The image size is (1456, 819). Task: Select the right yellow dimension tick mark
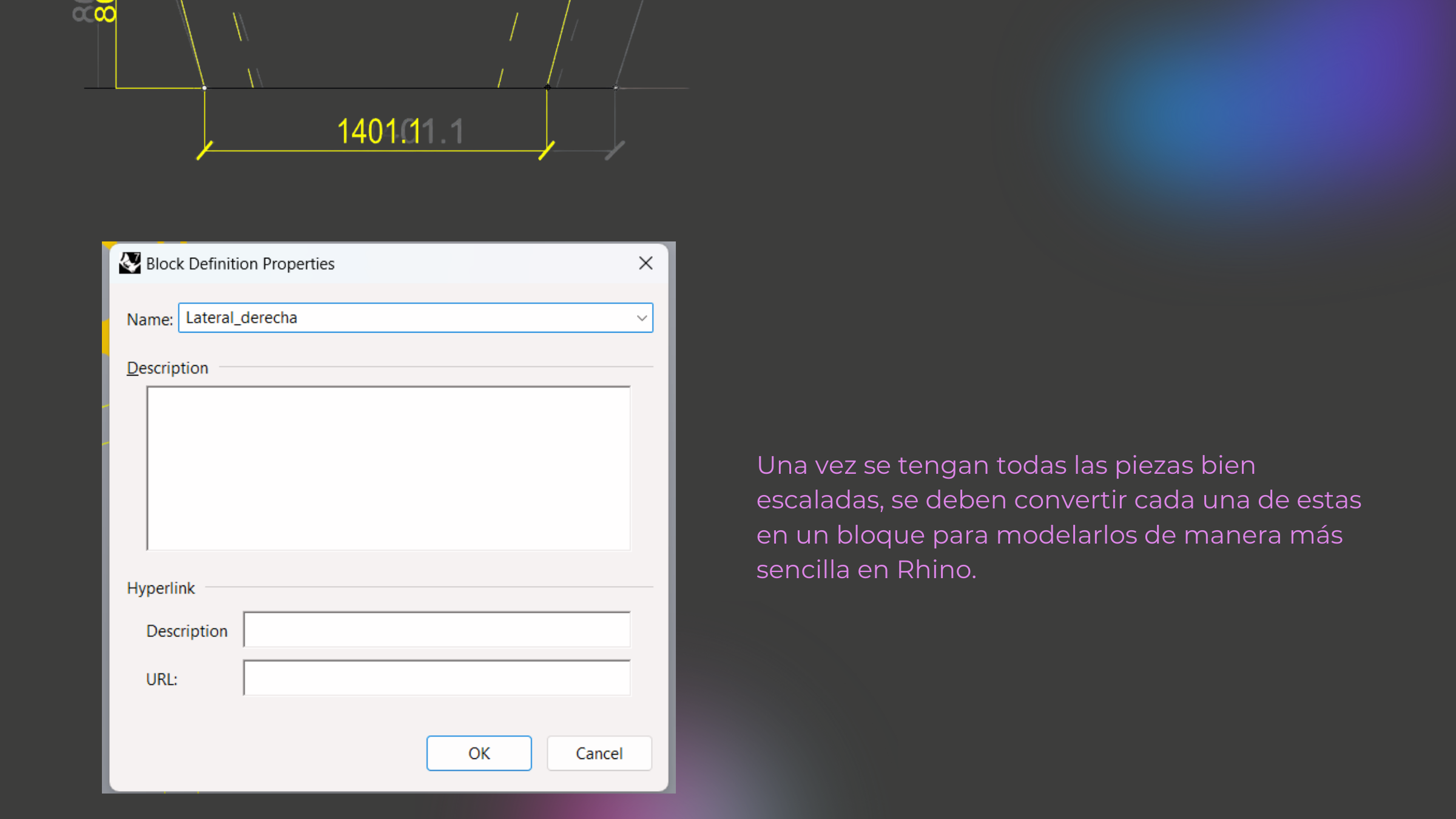pos(545,150)
